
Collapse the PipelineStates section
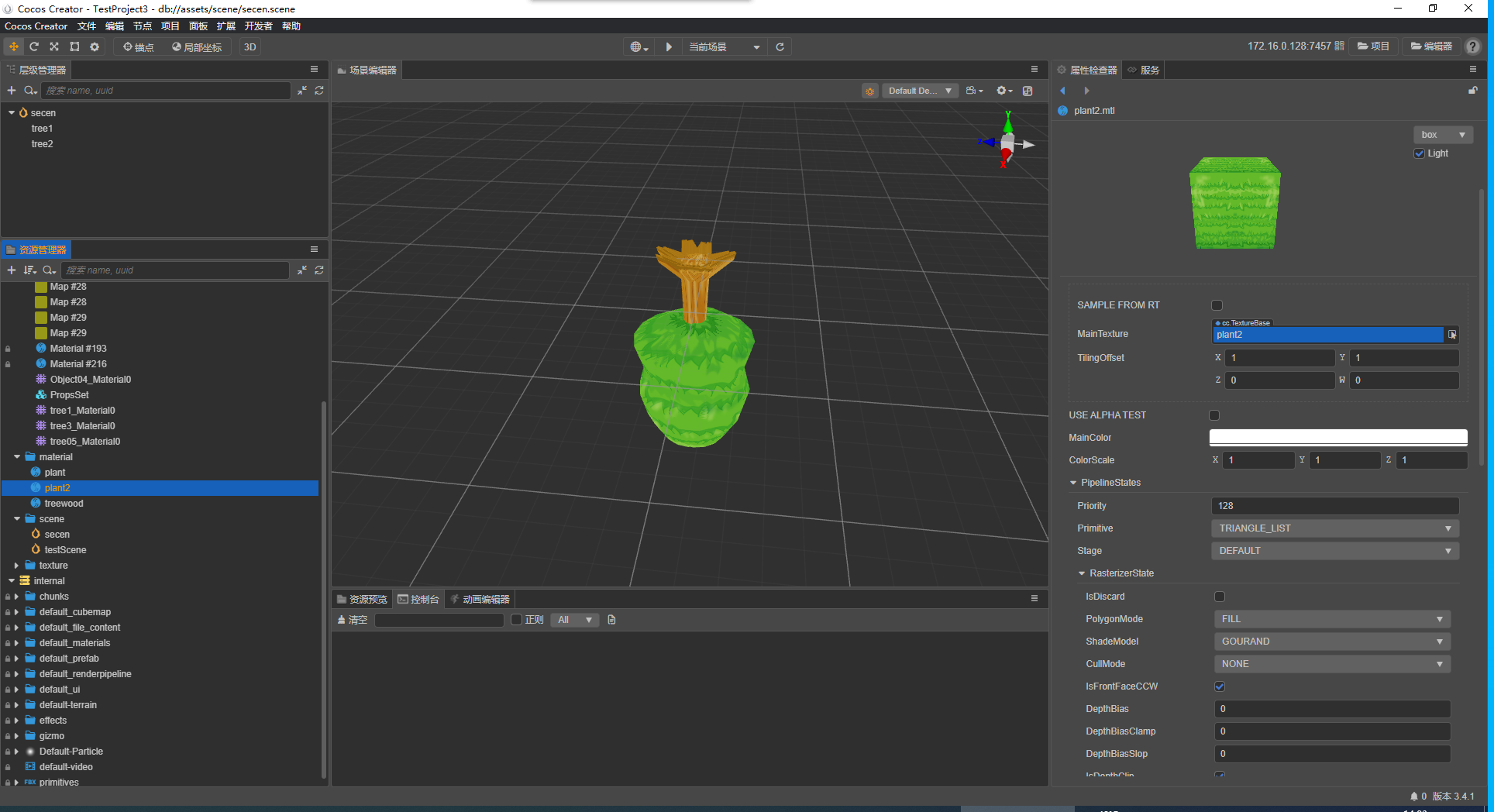(1073, 483)
